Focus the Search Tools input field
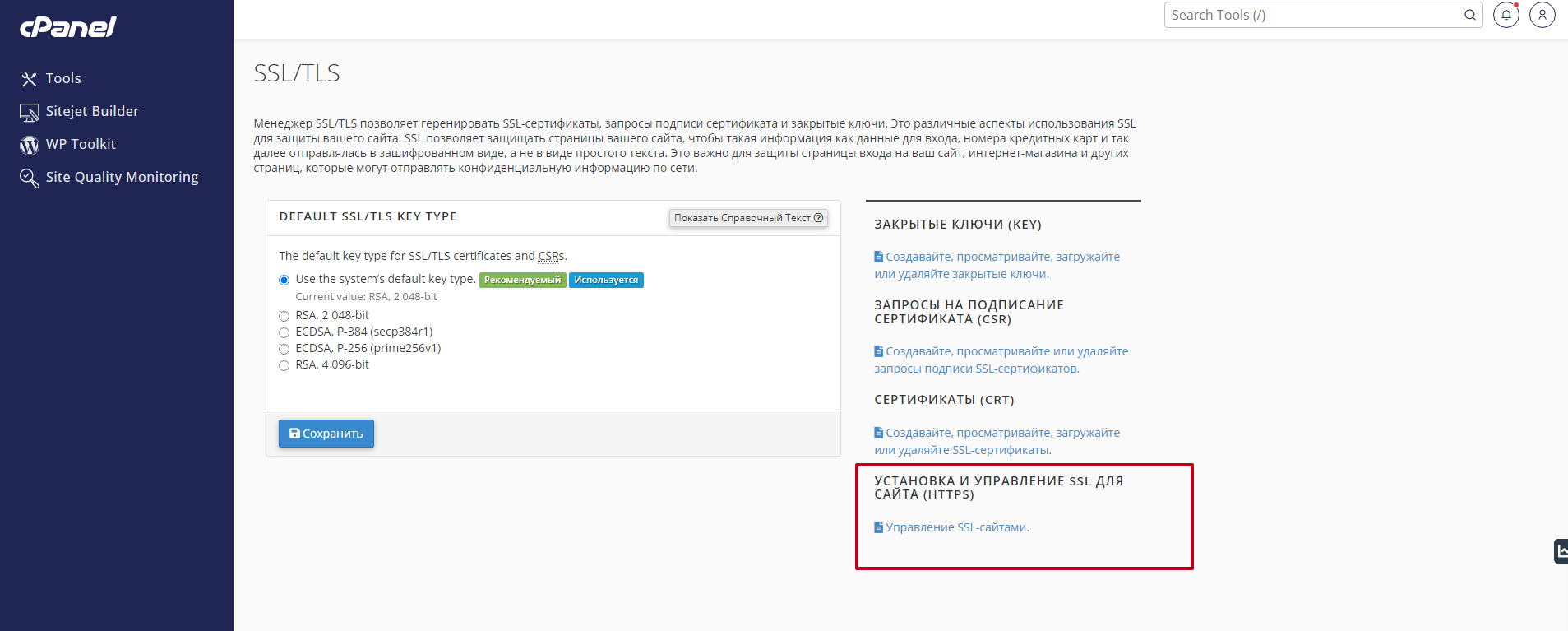 click(x=1323, y=15)
